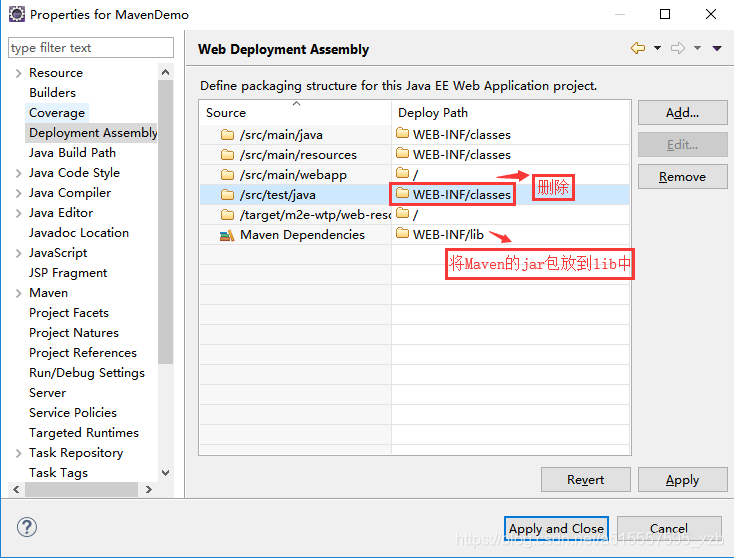Select Builders in the properties tree
The width and height of the screenshot is (734, 558).
[x=52, y=93]
